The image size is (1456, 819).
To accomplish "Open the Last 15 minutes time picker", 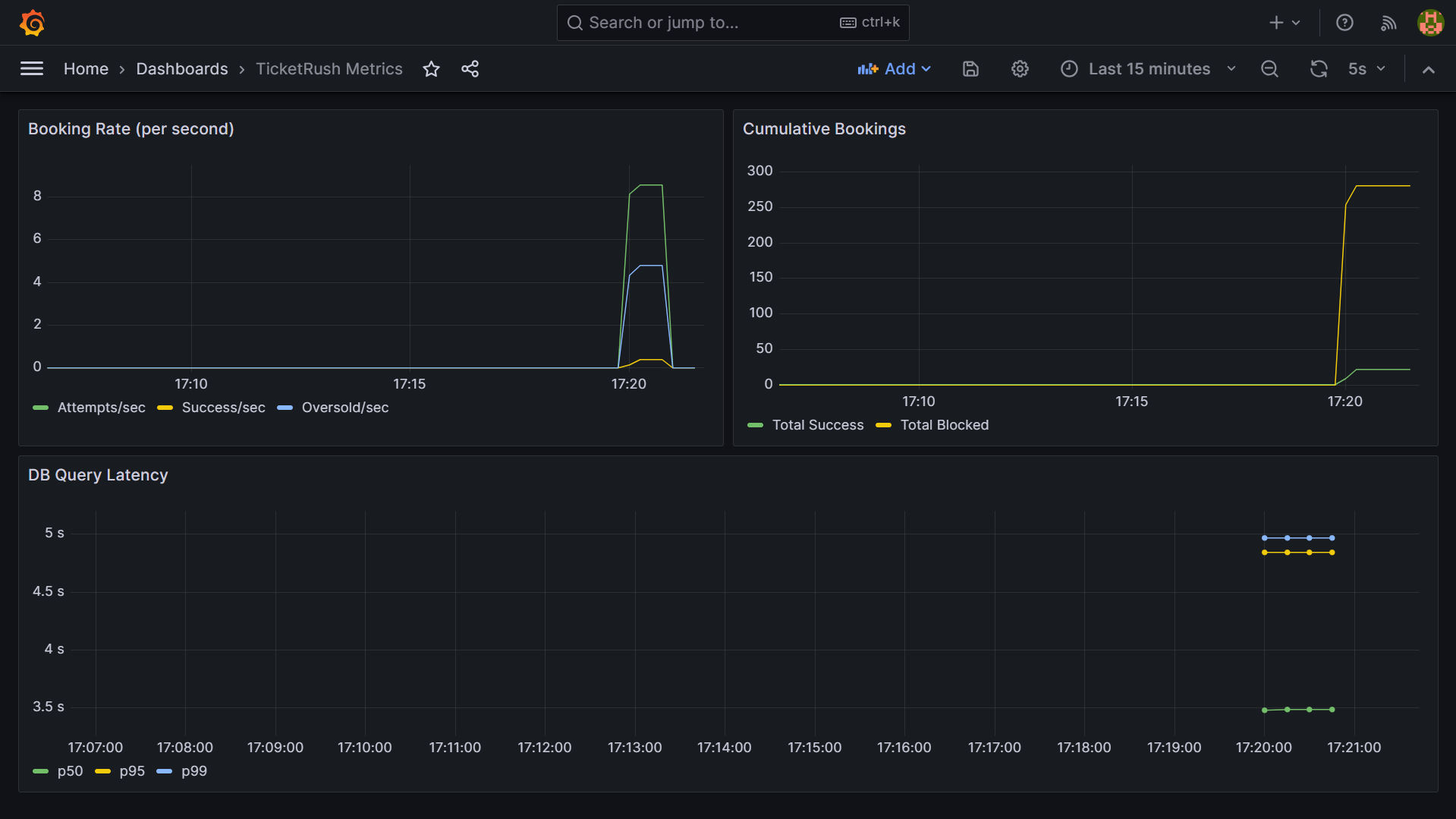I will coord(1149,69).
